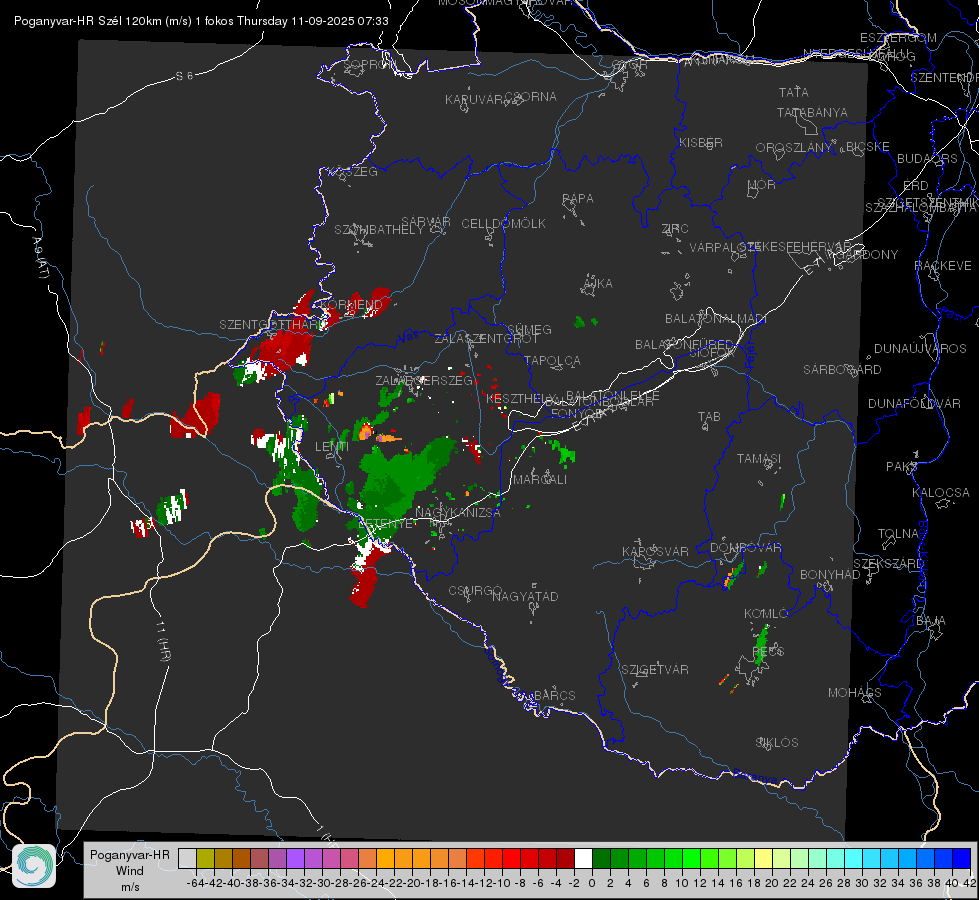Screen dimensions: 979x900
Task: Click the radar title text at the top
Action: (201, 21)
